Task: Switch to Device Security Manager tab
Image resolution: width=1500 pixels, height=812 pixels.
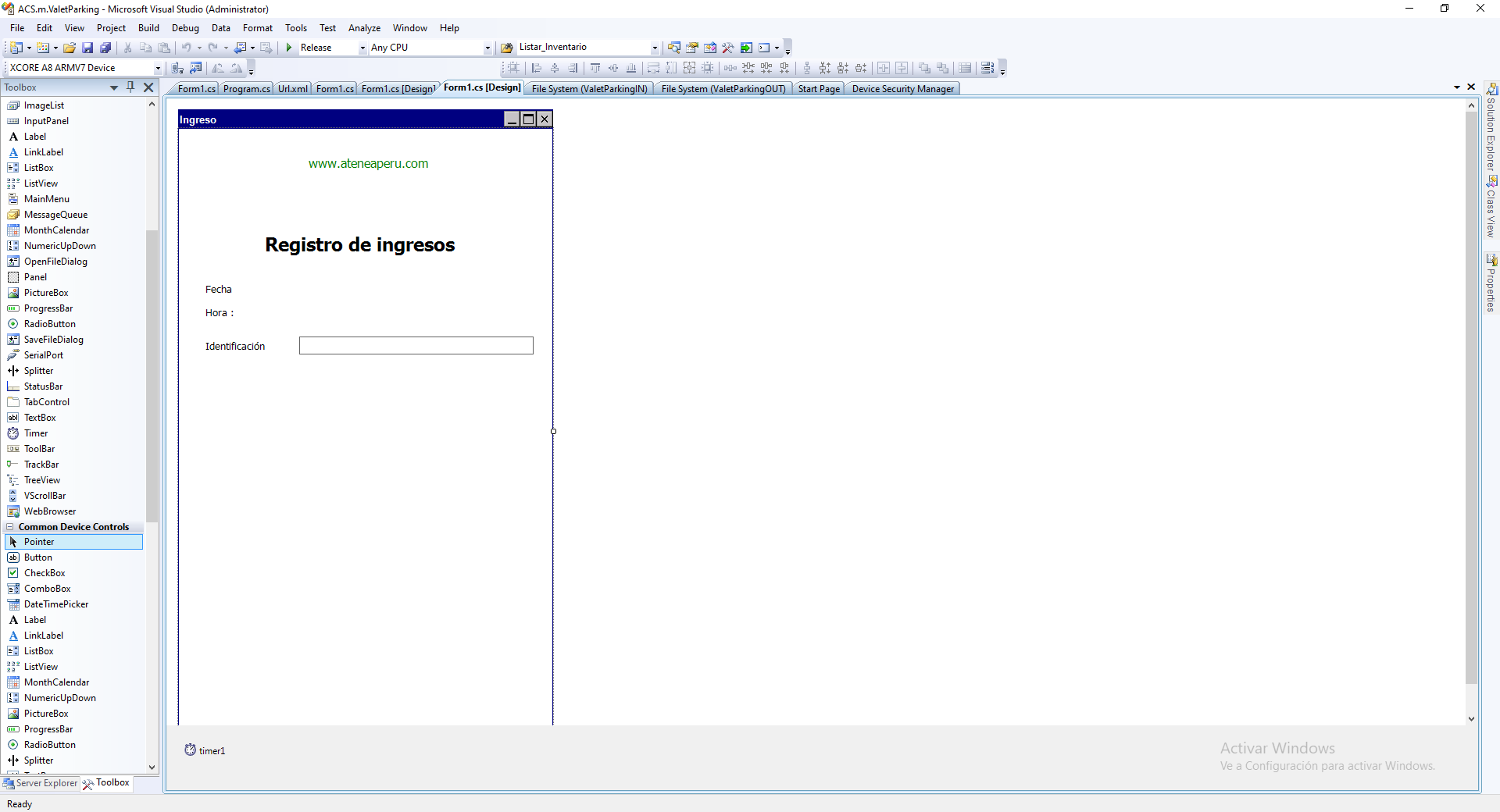Action: (x=902, y=89)
